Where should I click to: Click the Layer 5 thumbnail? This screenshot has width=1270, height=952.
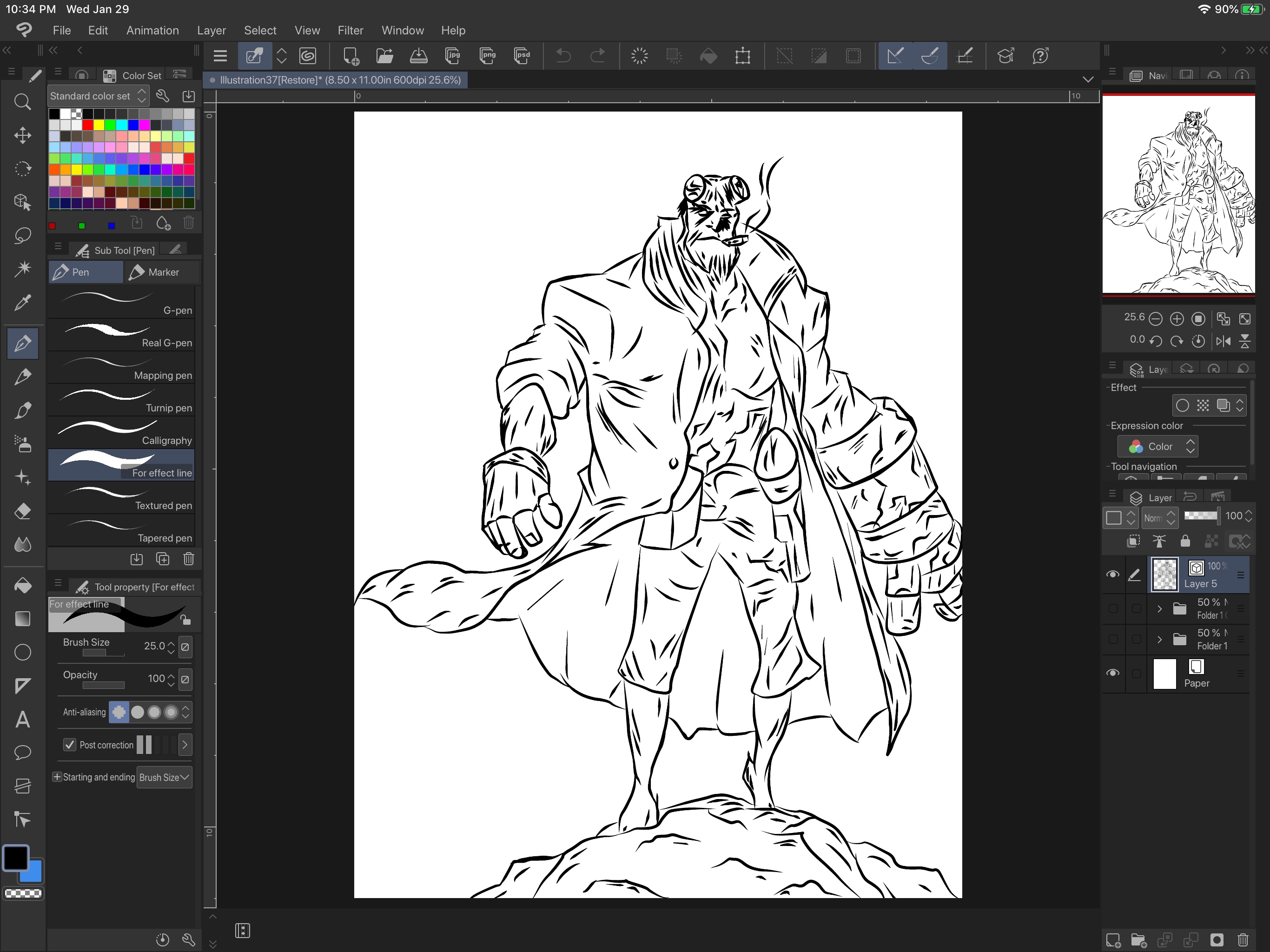click(1163, 574)
